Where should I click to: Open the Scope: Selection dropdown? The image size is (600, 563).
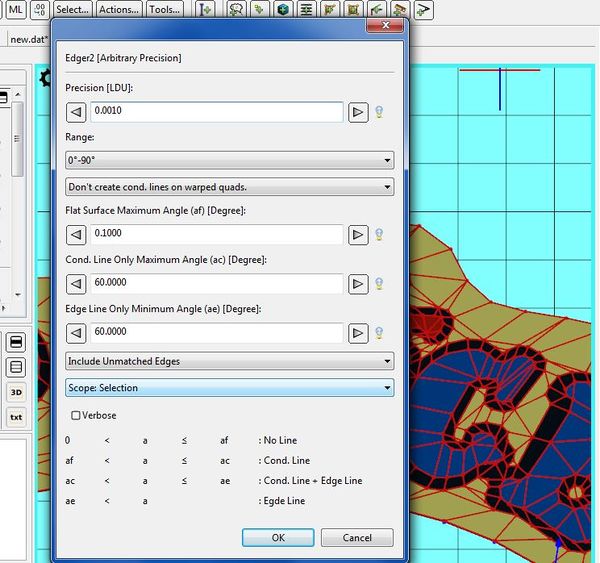pyautogui.click(x=229, y=387)
